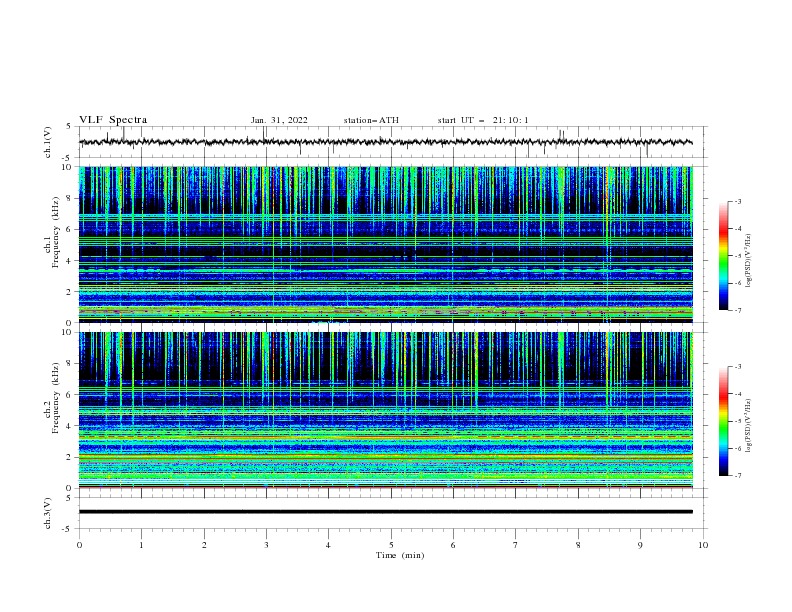
Task: Select the date text "Jan. 31, 2022"
Action: 279,120
